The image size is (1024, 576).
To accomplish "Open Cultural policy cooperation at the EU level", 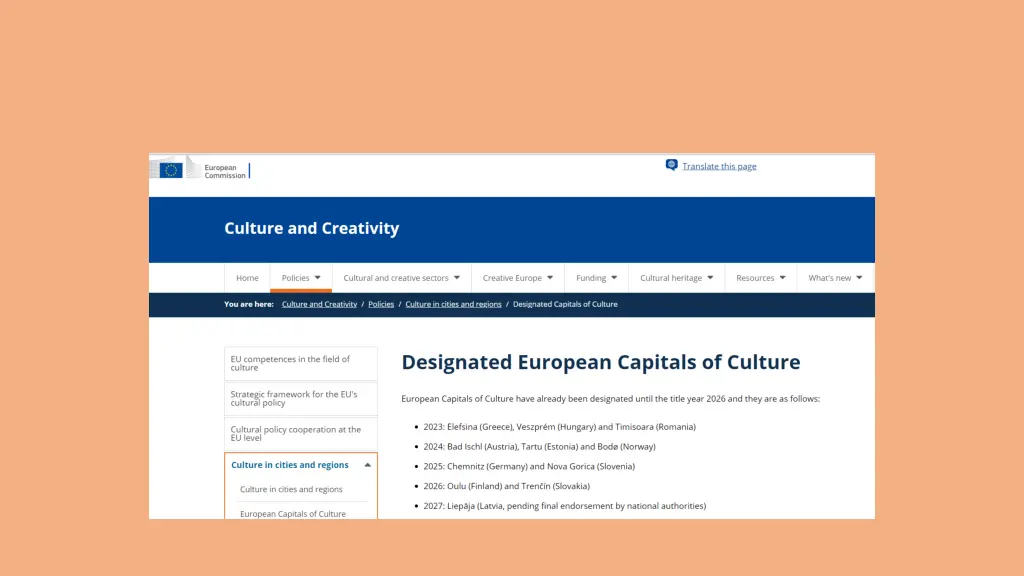I will [301, 434].
